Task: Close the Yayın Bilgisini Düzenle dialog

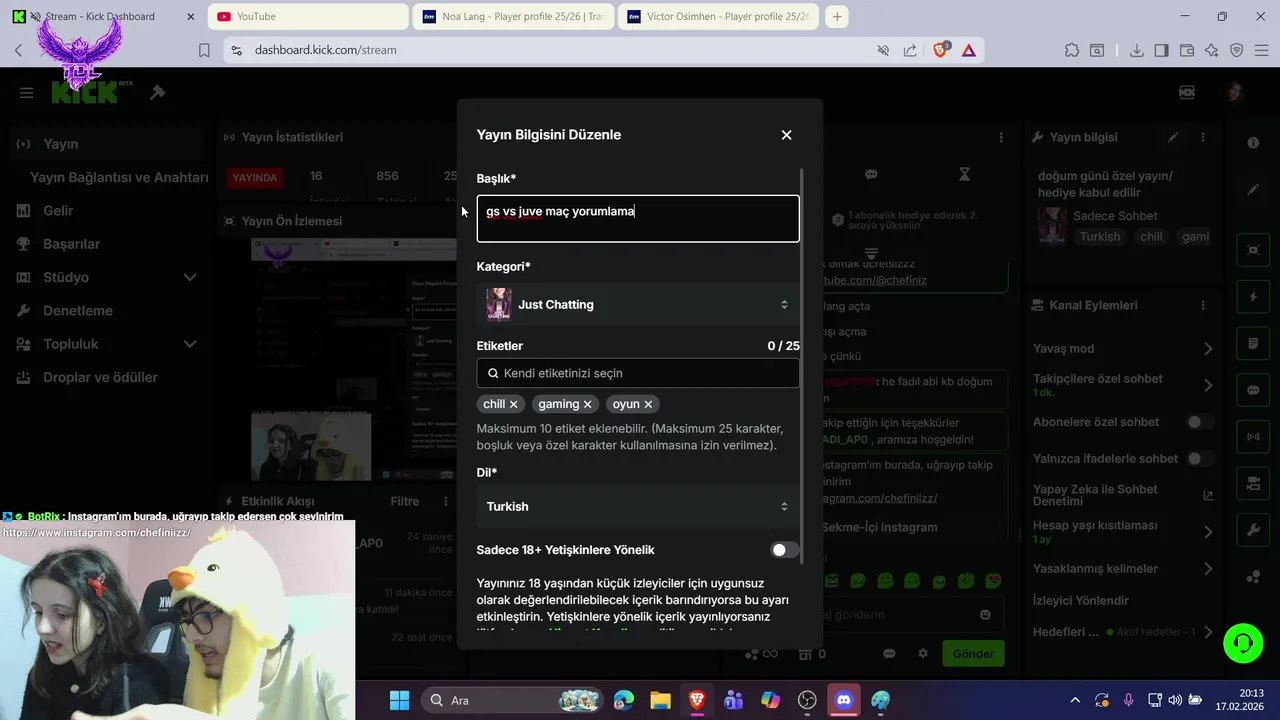Action: (x=786, y=135)
